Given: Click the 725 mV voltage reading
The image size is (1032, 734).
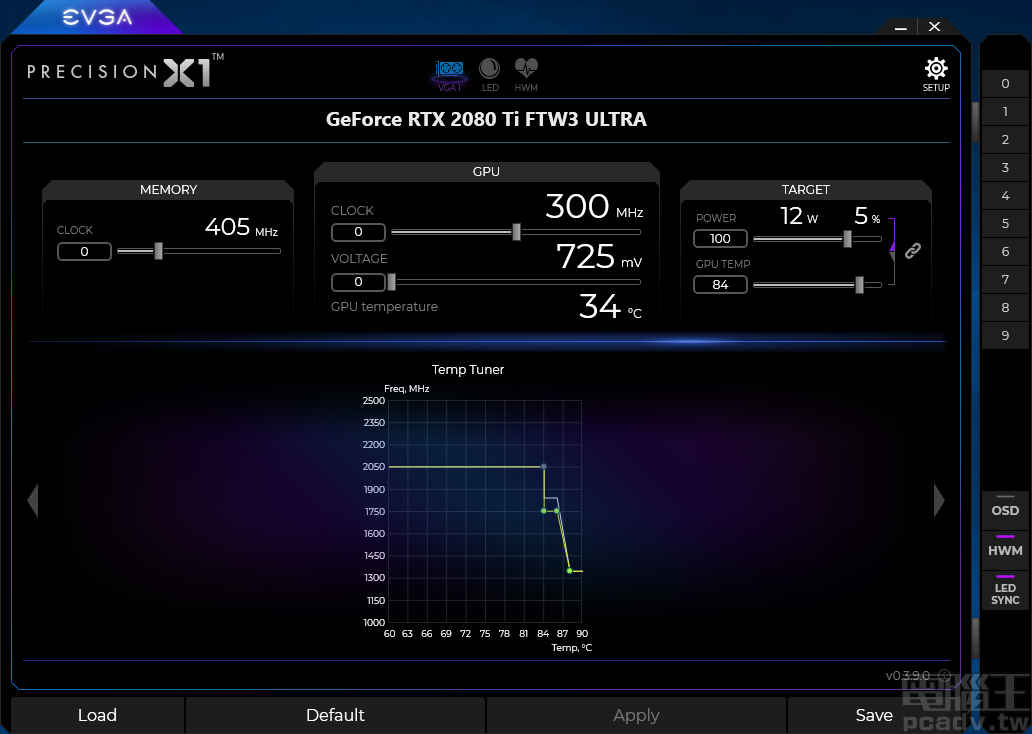Looking at the screenshot, I should pyautogui.click(x=599, y=256).
